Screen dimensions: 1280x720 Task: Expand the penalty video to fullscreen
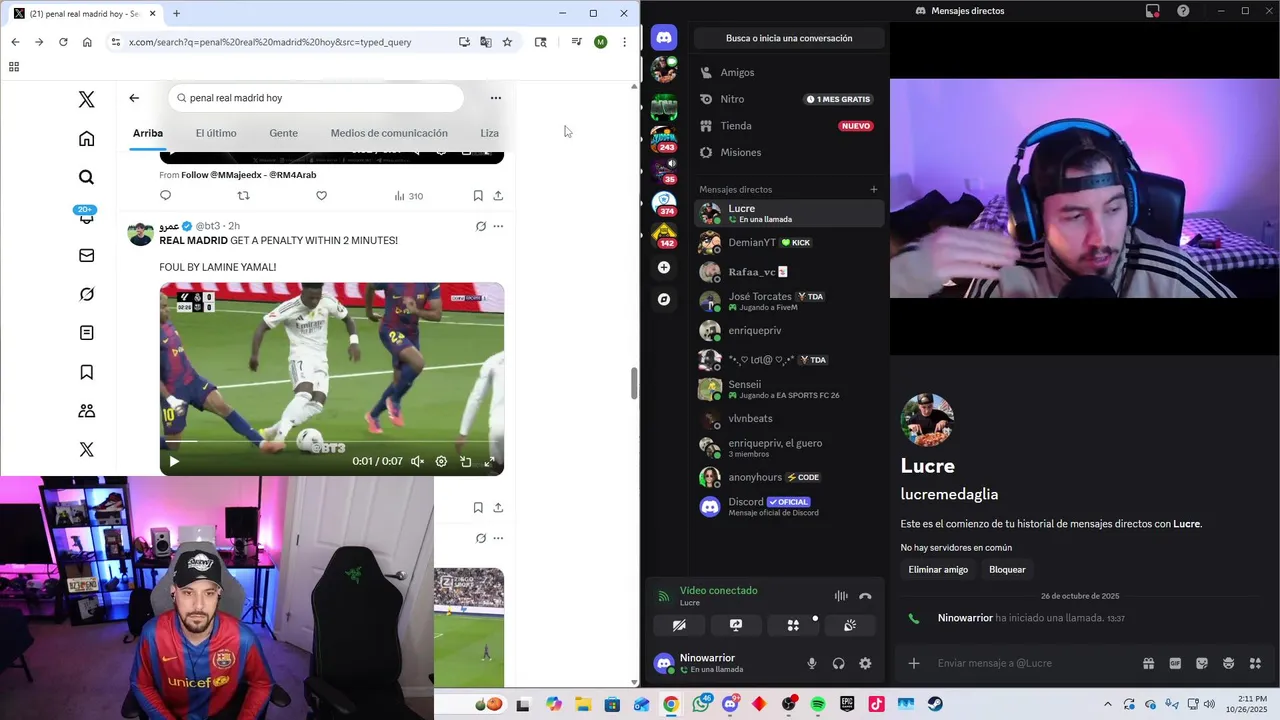pos(489,462)
